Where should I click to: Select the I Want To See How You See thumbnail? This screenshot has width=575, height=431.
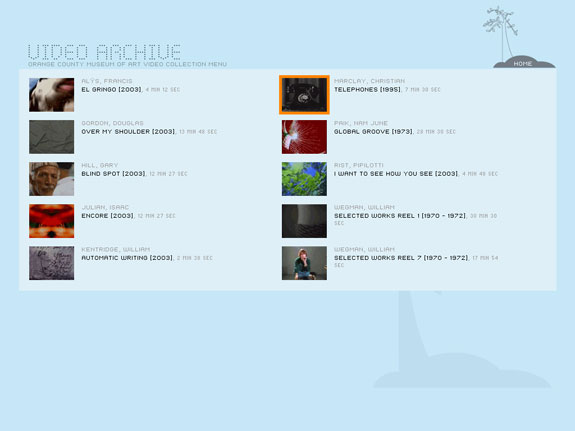pos(304,179)
